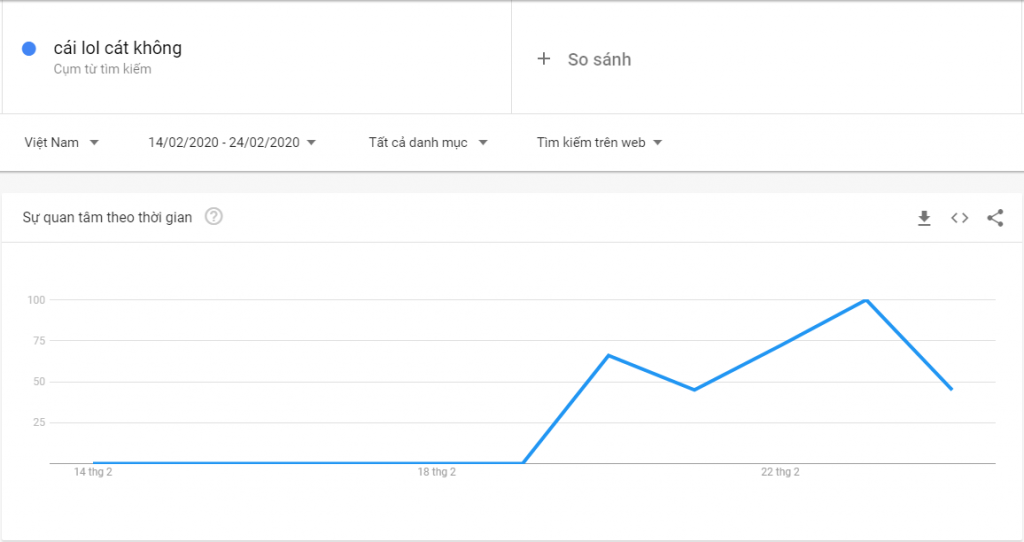Viewport: 1024px width, 542px height.
Task: Open the Việt Nam region dropdown
Action: (x=61, y=143)
